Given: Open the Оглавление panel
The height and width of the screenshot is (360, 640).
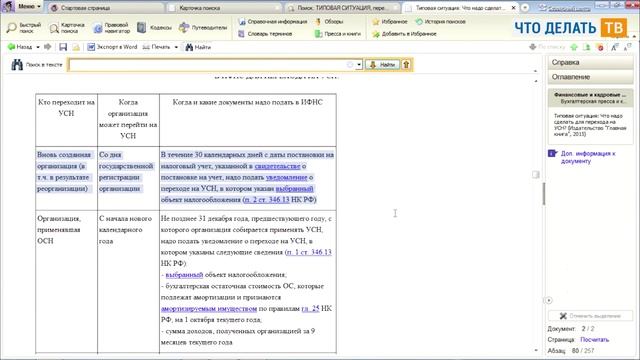Looking at the screenshot, I should click(x=591, y=77).
